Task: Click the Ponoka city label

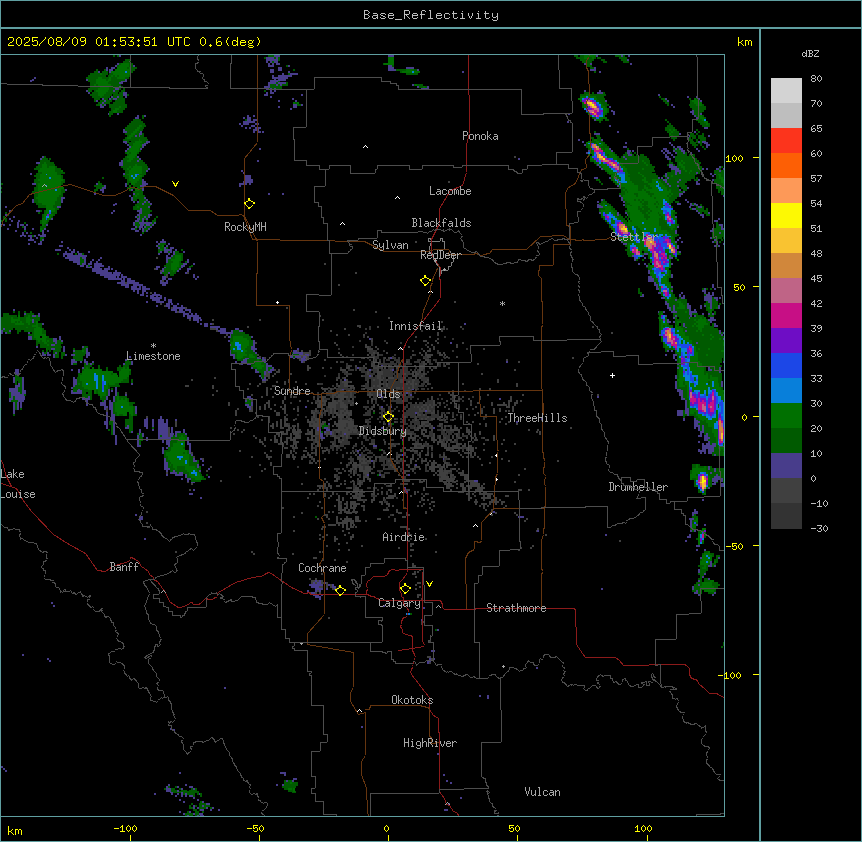Action: [x=480, y=136]
